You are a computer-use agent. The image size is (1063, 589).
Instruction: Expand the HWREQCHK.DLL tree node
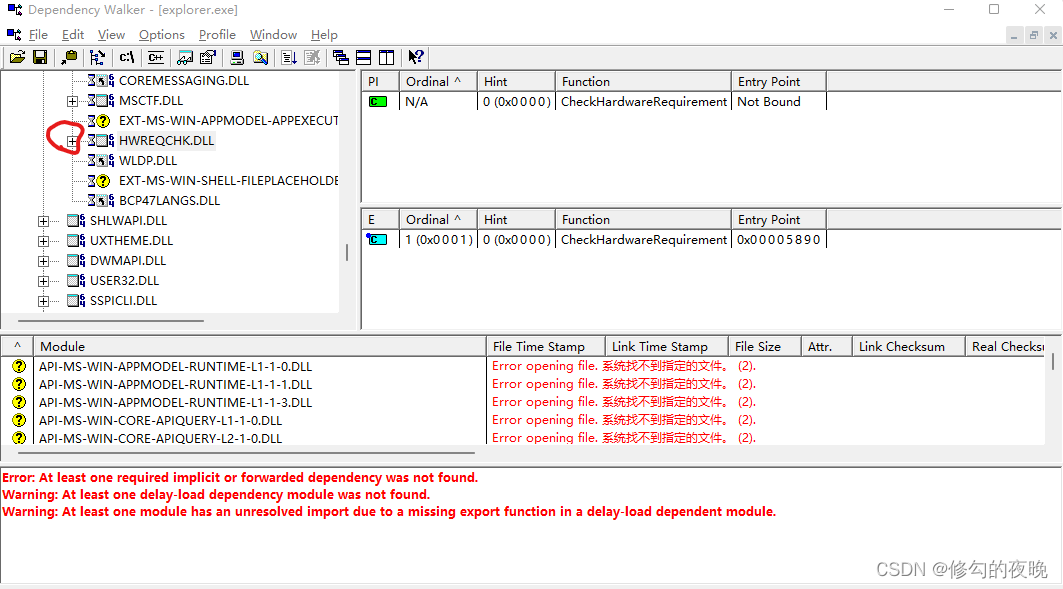[x=73, y=141]
